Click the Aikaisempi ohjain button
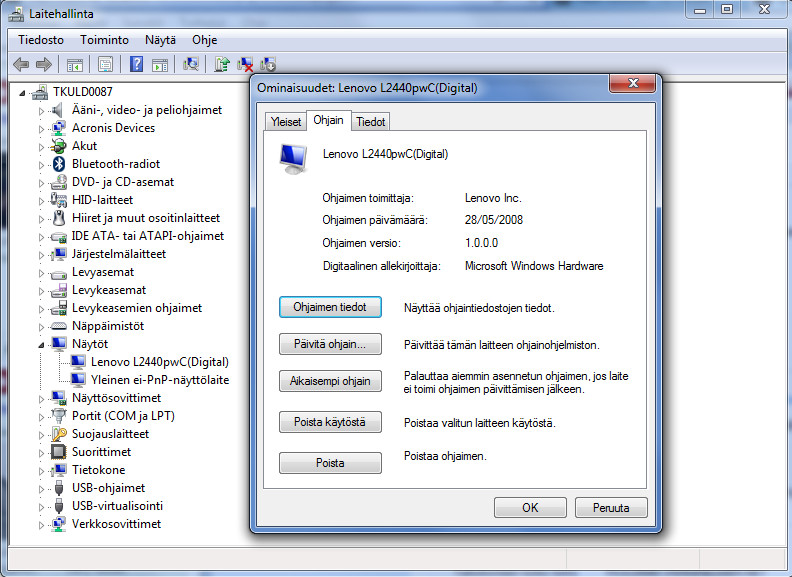Screen dimensions: 792x577 [x=330, y=381]
